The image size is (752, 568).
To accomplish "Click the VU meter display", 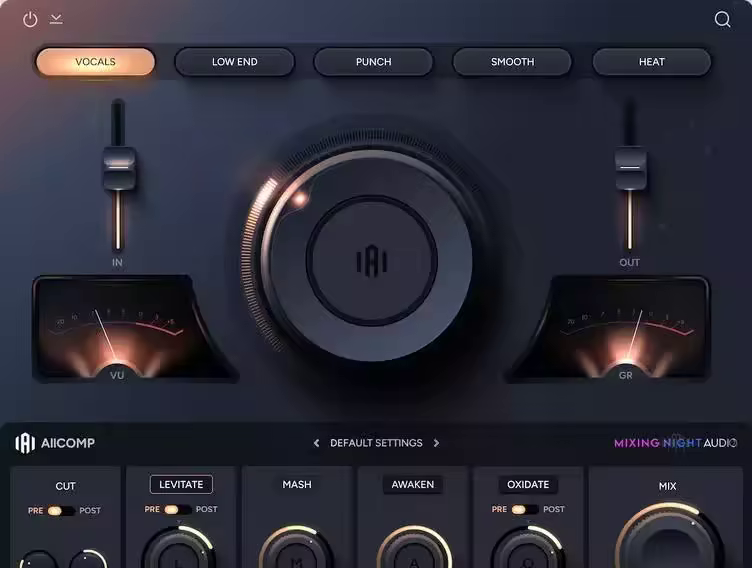I will click(115, 330).
